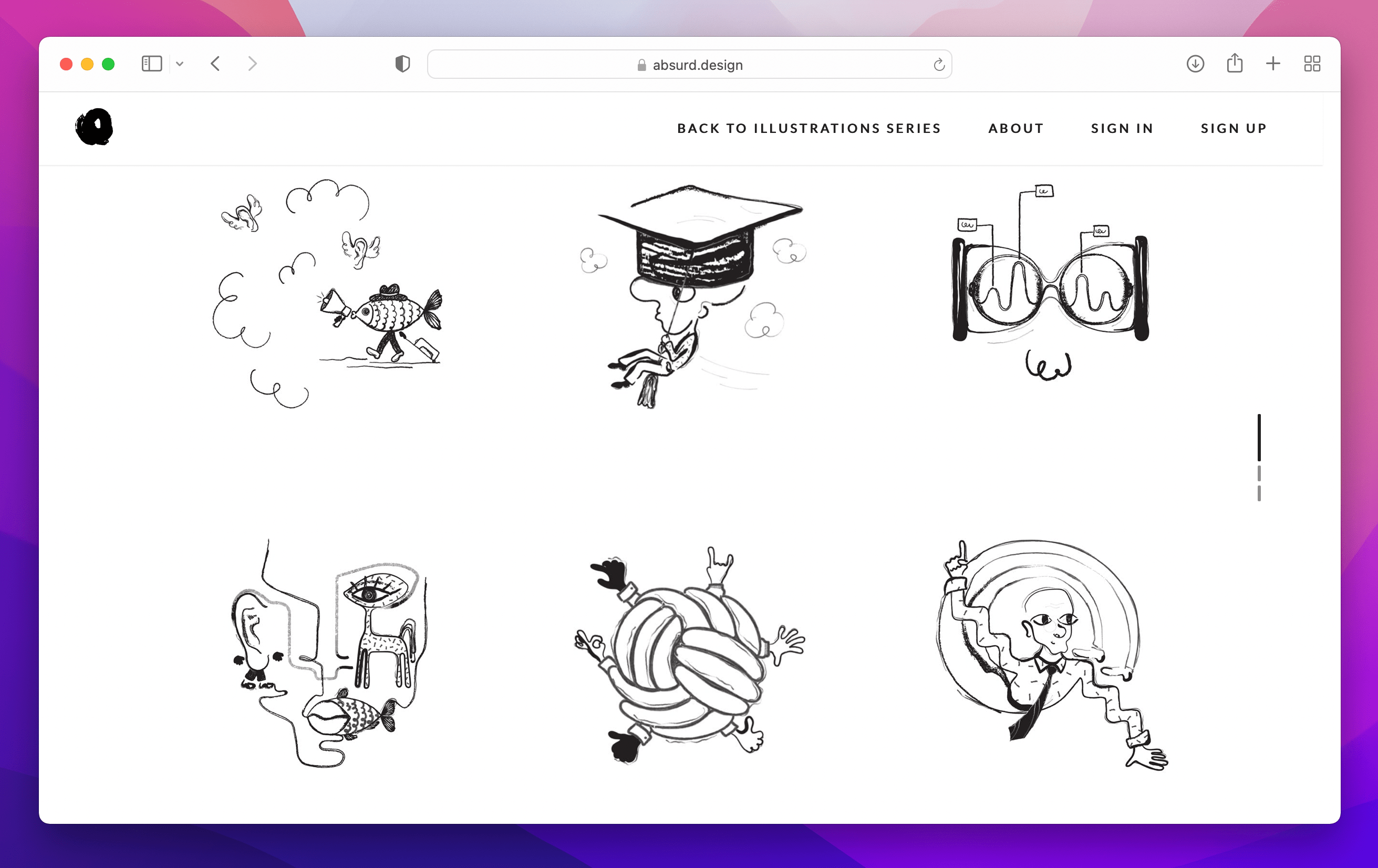Click BACK TO ILLUSTRATIONS SERIES

809,128
